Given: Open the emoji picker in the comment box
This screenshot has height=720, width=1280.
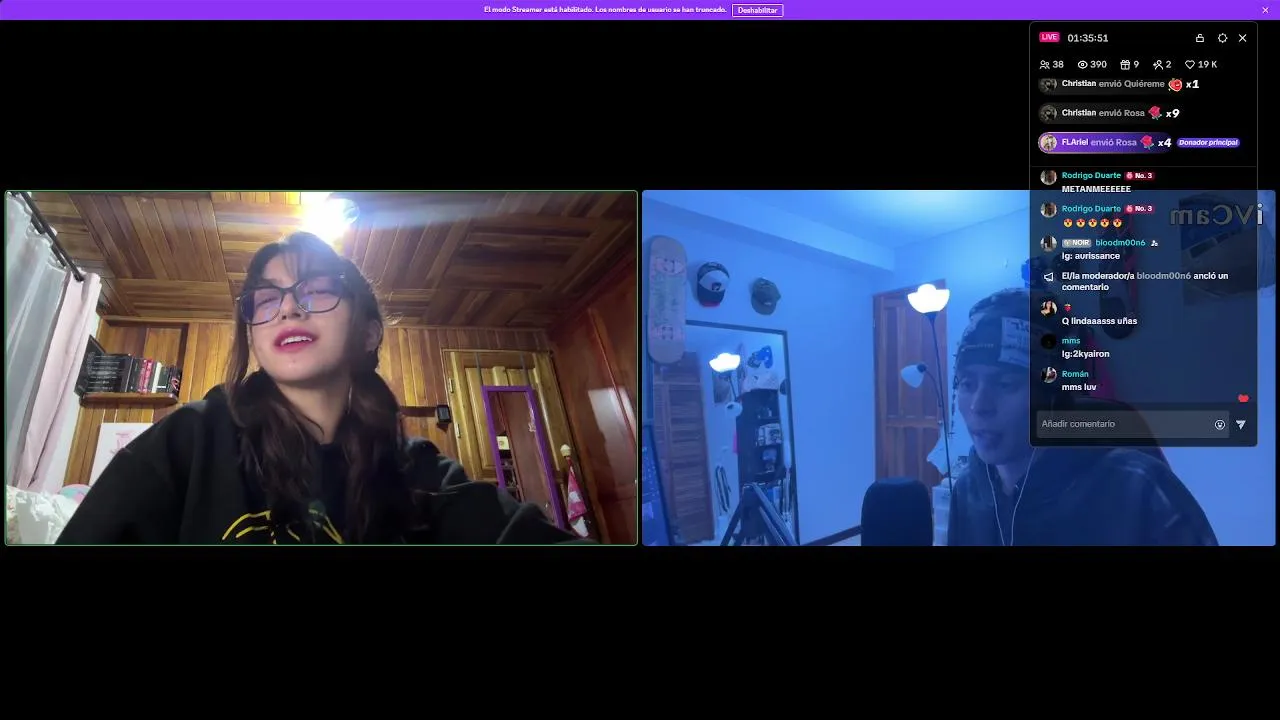Looking at the screenshot, I should (1220, 424).
